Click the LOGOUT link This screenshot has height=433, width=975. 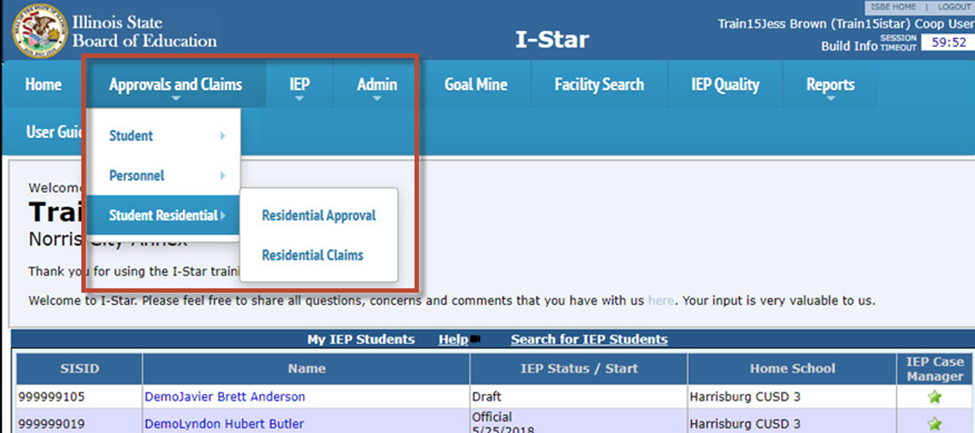(954, 7)
